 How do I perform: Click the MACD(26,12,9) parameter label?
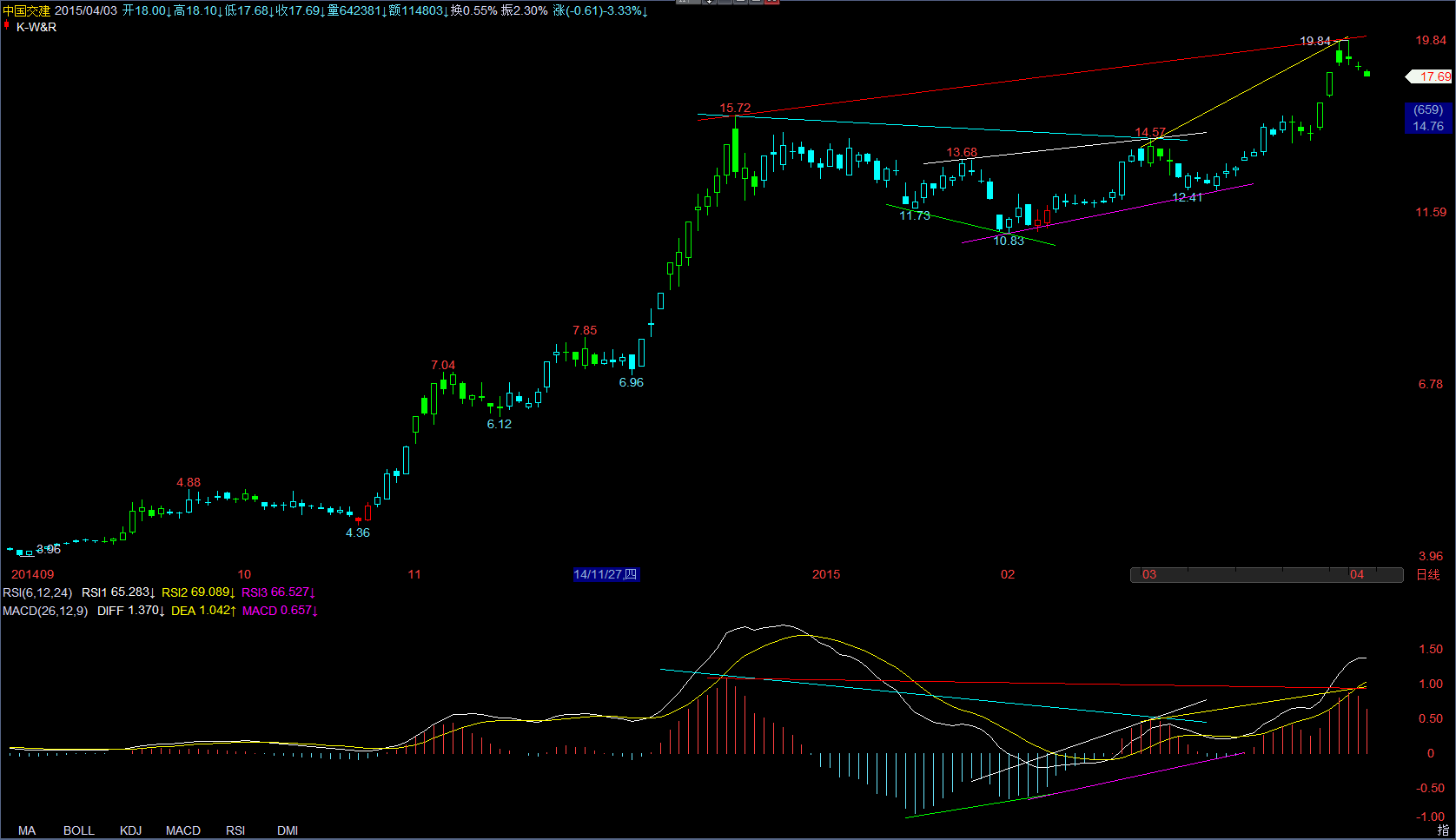coord(45,611)
